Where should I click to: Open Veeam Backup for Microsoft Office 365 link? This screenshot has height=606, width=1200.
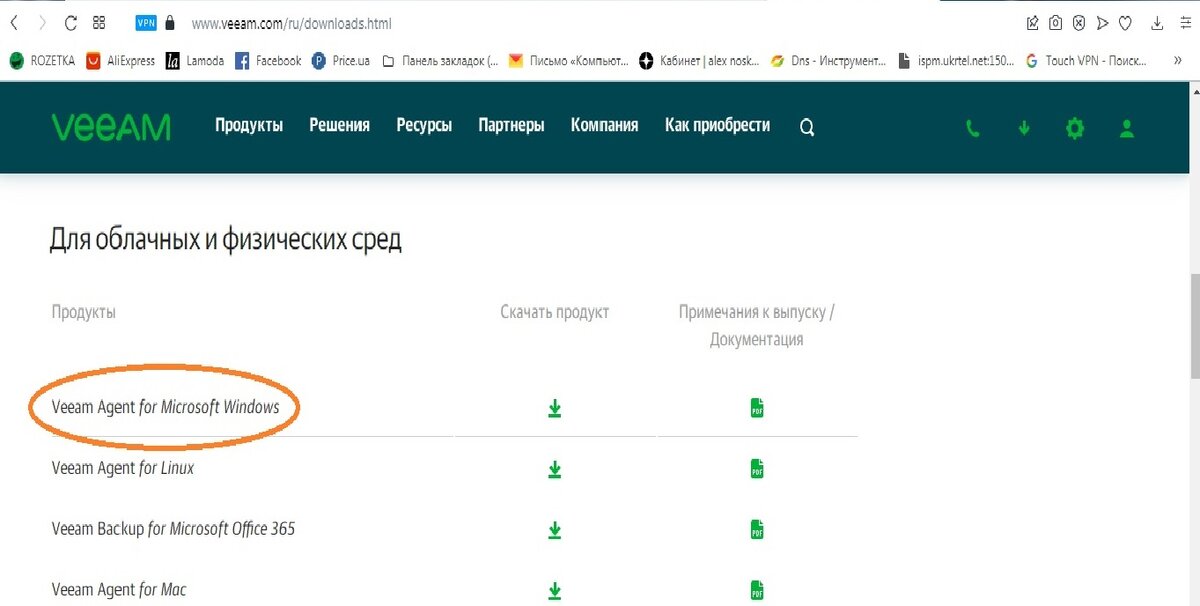(x=173, y=528)
